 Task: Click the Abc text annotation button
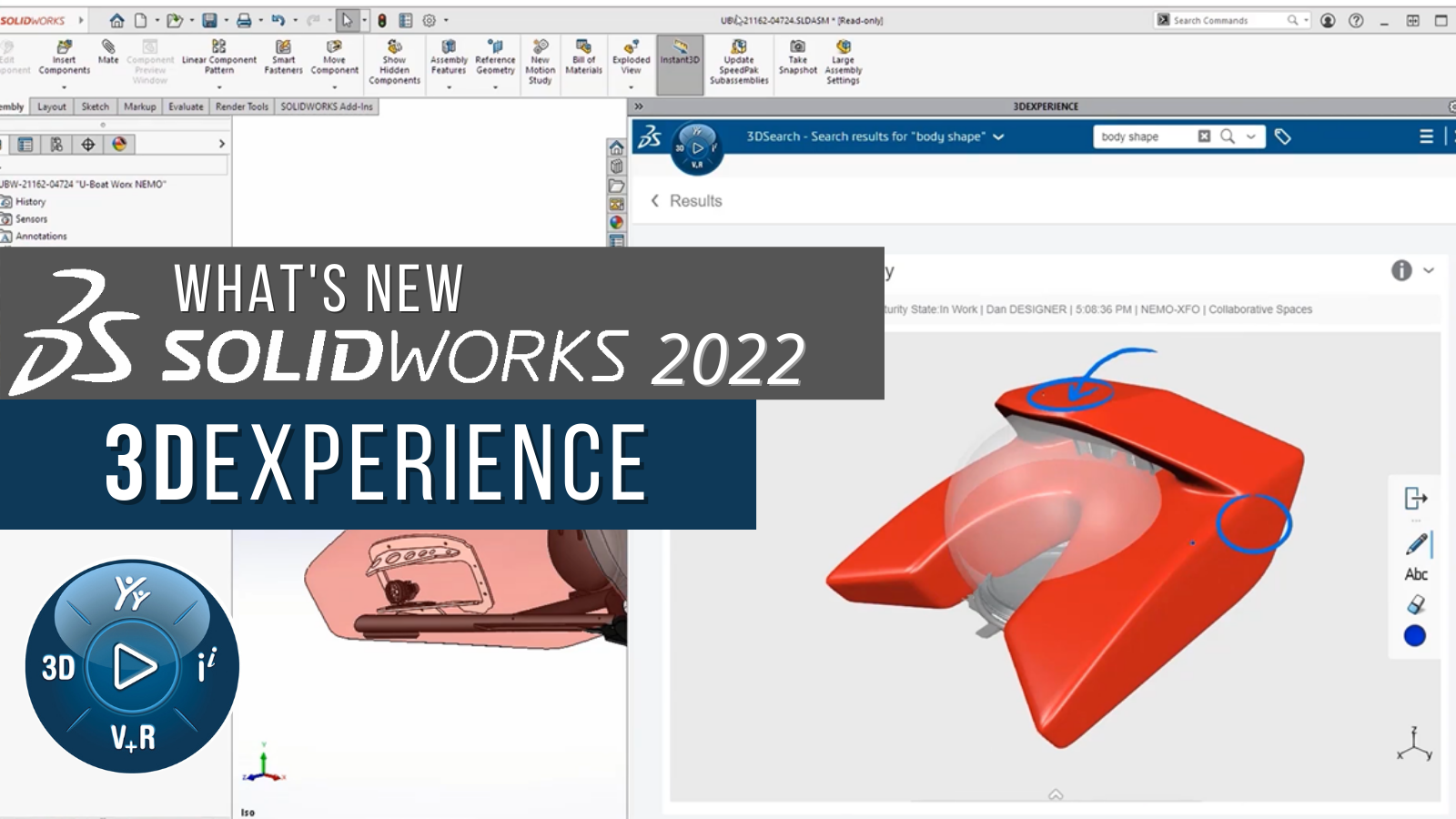pos(1416,574)
